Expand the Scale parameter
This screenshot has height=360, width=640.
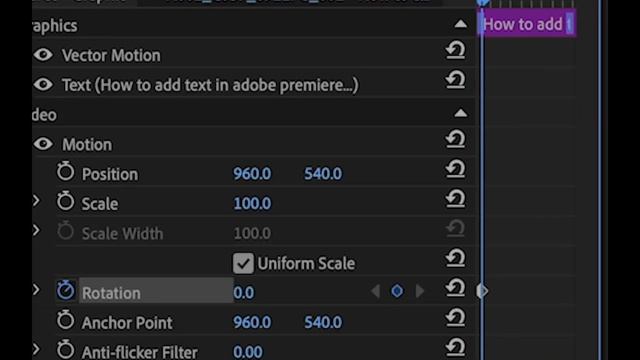[36, 201]
